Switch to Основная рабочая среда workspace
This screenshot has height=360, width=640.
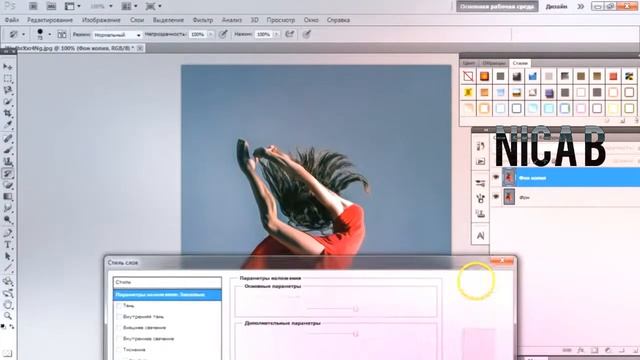coord(497,7)
